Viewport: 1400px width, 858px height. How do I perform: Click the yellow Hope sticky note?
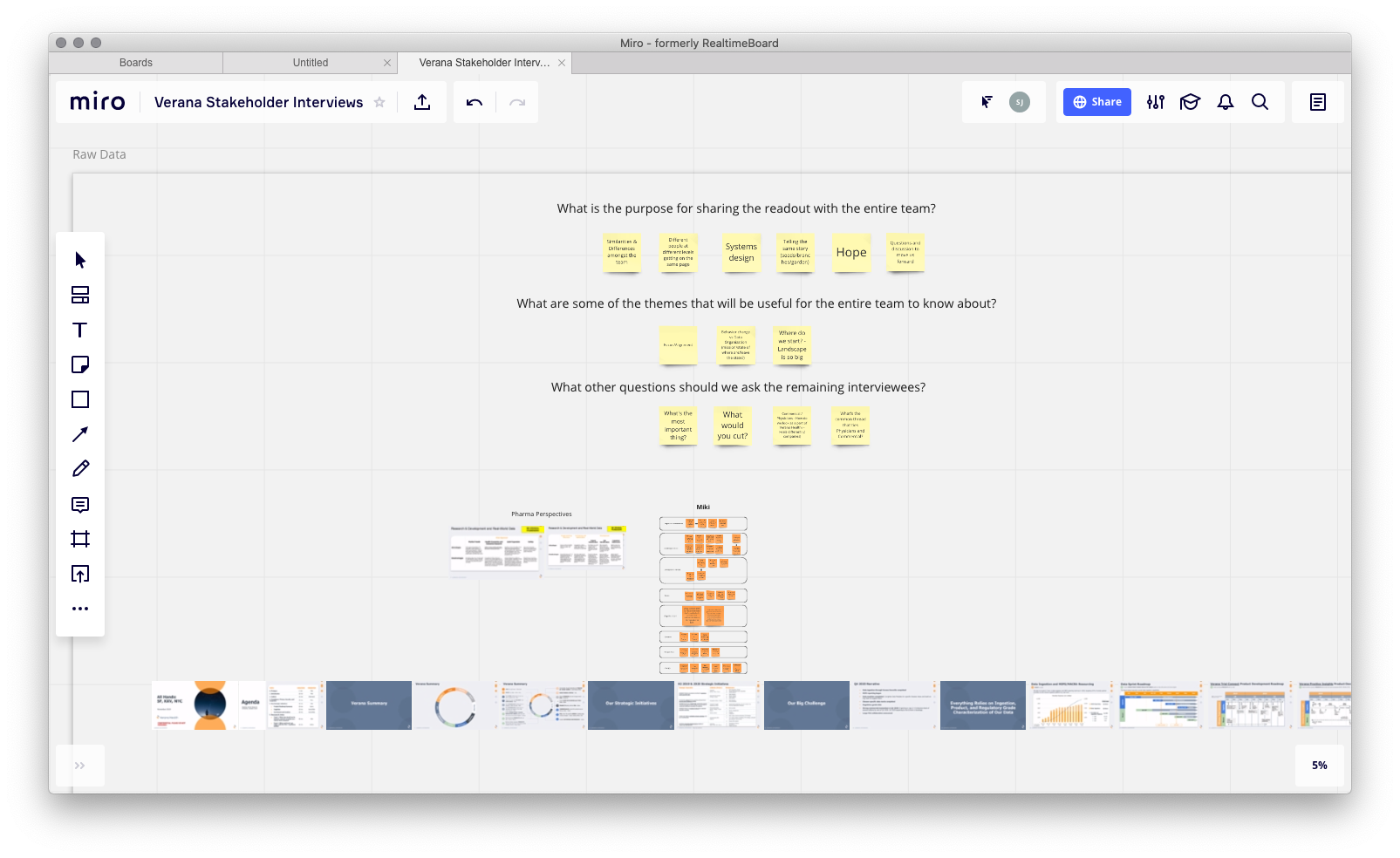(851, 253)
